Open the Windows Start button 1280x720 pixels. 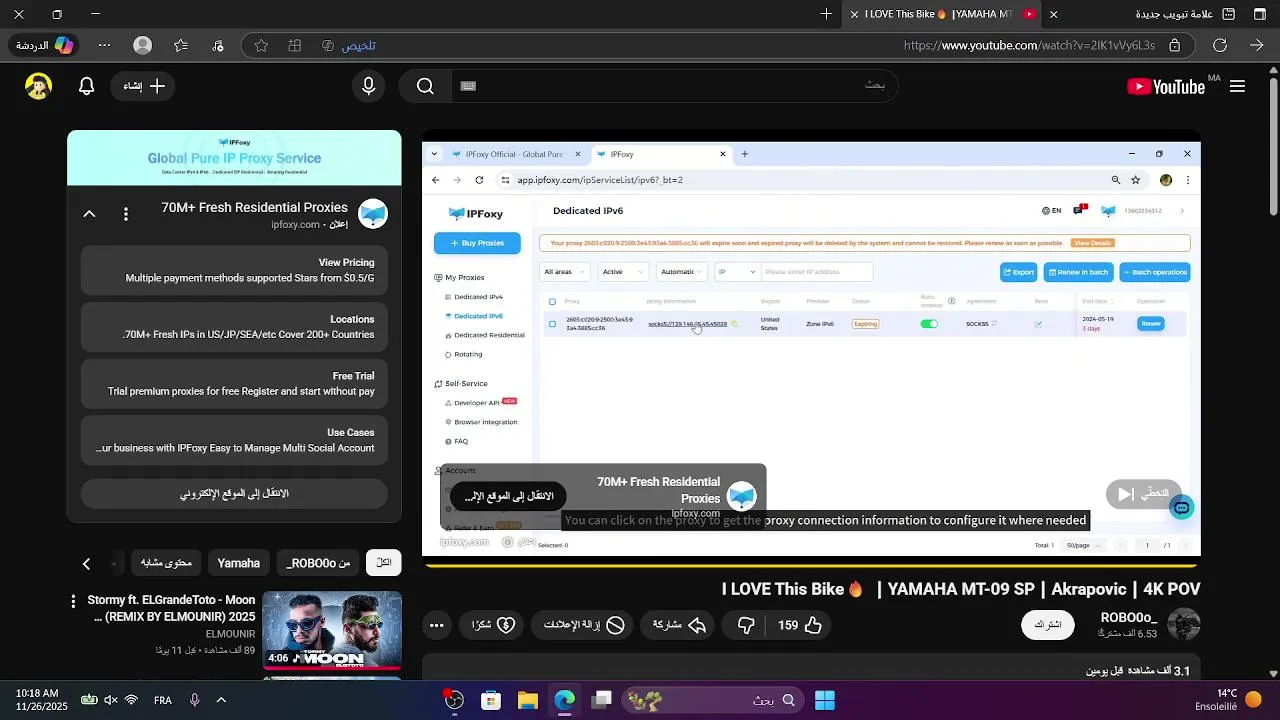pos(825,700)
